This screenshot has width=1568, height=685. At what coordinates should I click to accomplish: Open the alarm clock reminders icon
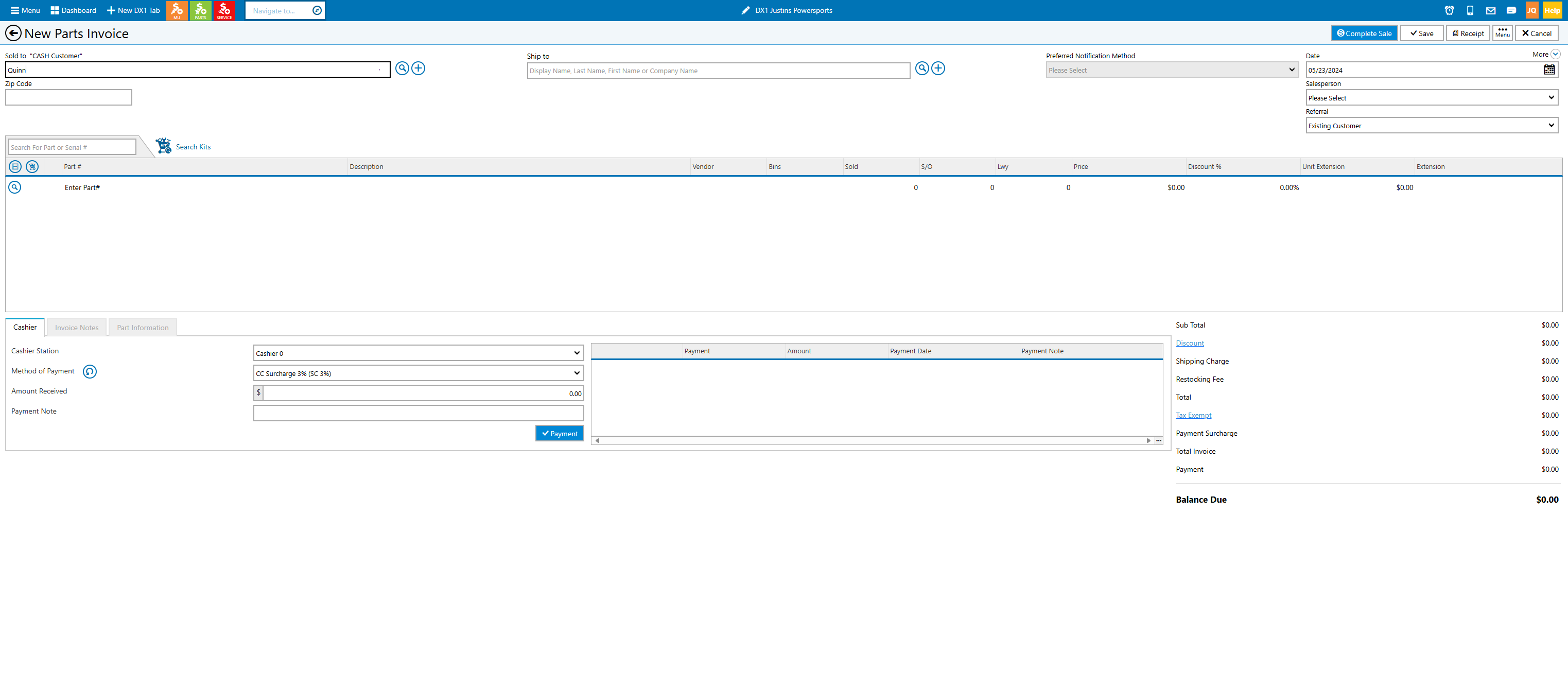click(x=1449, y=10)
